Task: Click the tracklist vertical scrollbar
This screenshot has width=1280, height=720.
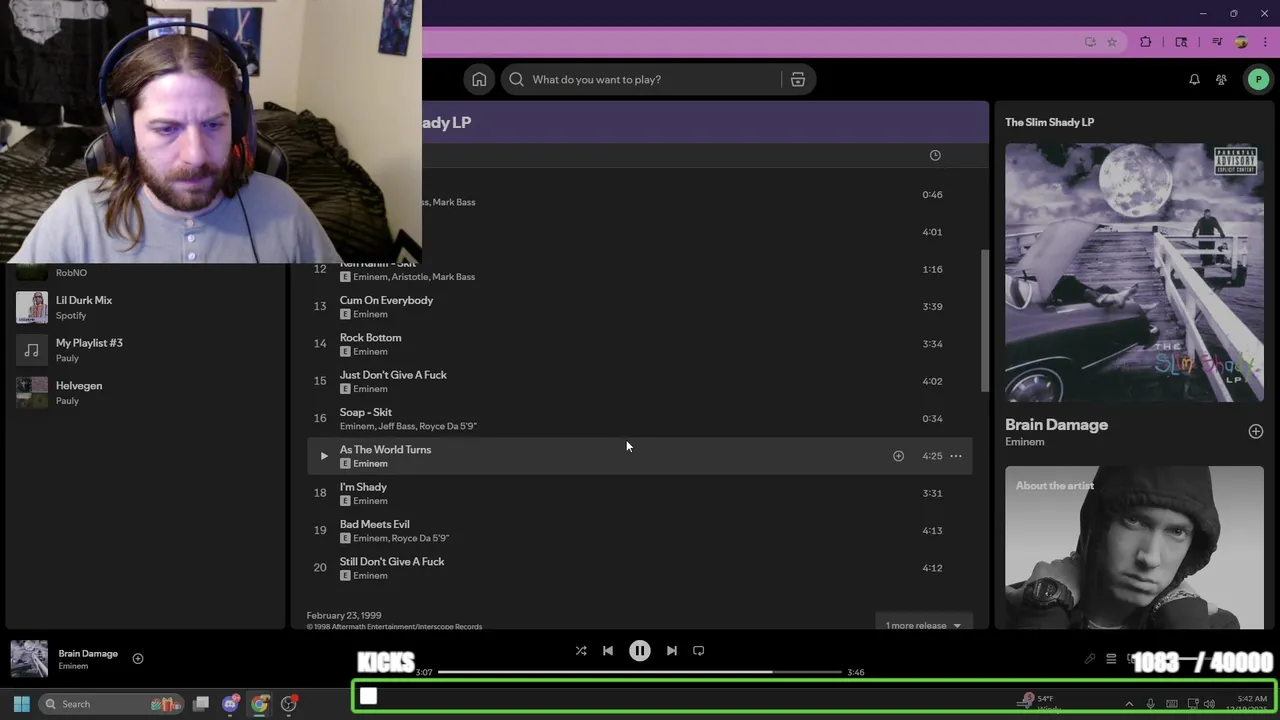Action: click(x=984, y=320)
